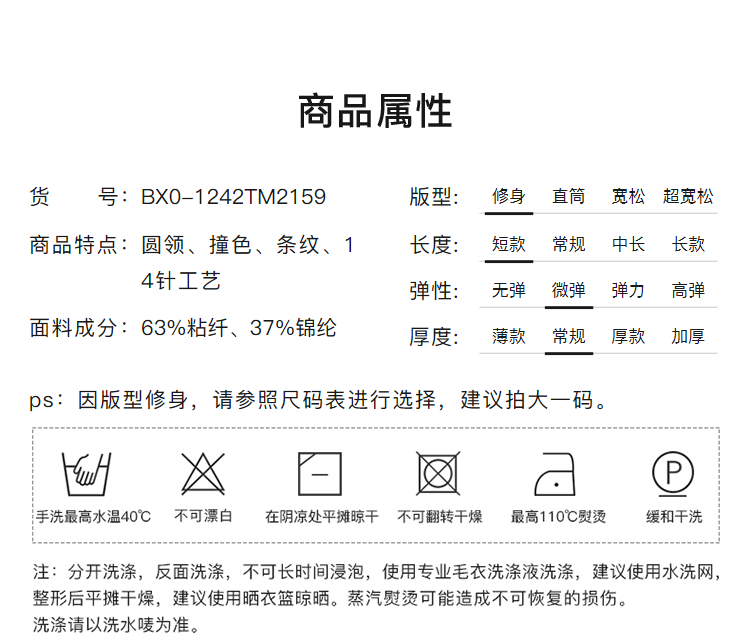Click the do-not-tumble-dry icon
The width and height of the screenshot is (750, 644).
439,474
